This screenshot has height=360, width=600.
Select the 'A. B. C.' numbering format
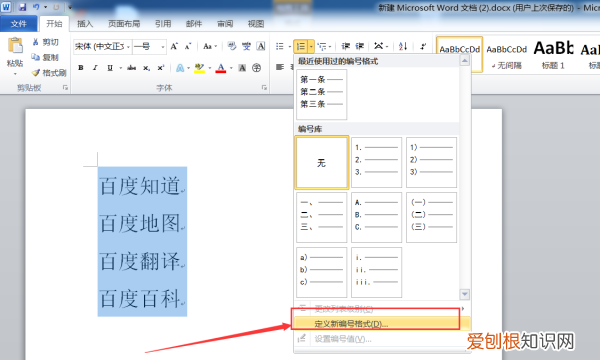tap(377, 217)
